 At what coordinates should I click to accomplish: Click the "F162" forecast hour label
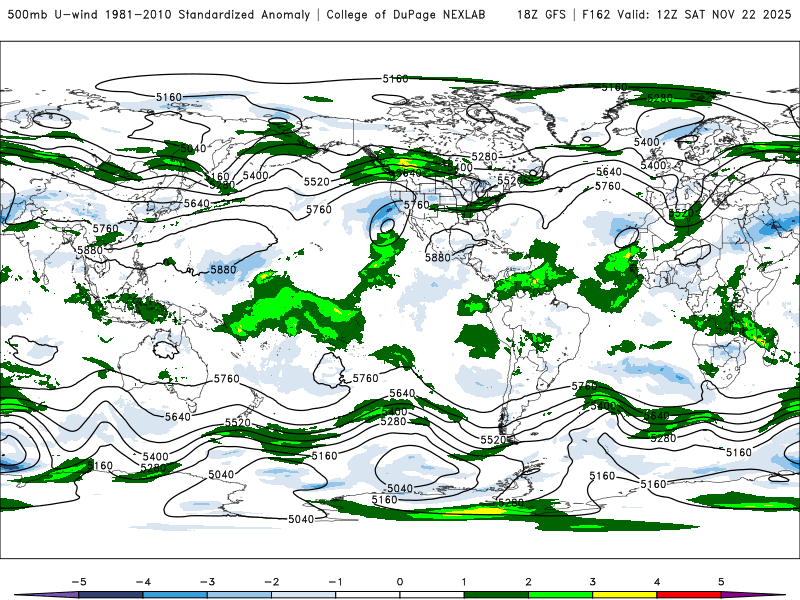(x=596, y=15)
